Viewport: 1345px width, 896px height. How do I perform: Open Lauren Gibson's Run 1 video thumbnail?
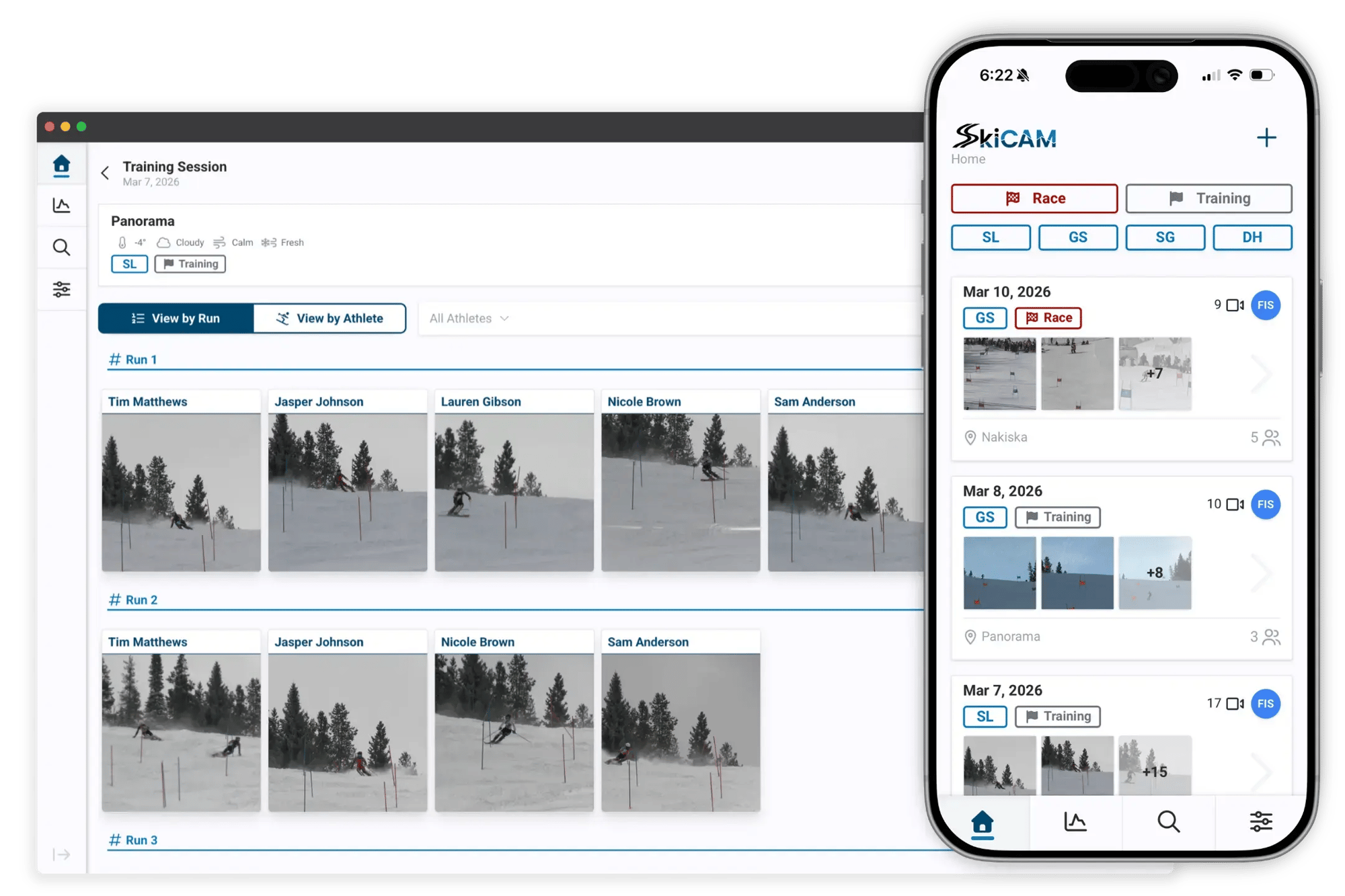click(x=514, y=492)
